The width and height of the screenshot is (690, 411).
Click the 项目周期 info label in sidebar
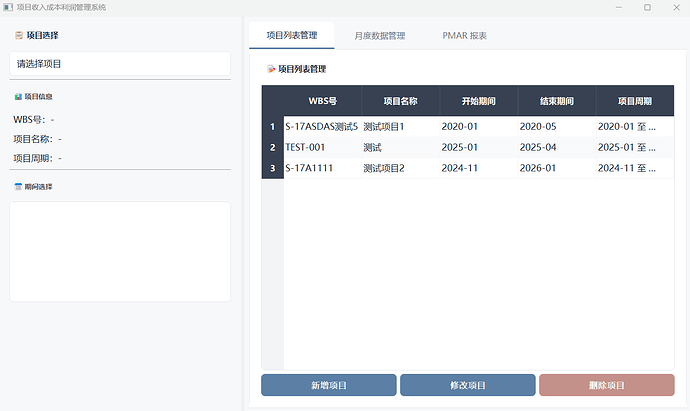[37, 158]
